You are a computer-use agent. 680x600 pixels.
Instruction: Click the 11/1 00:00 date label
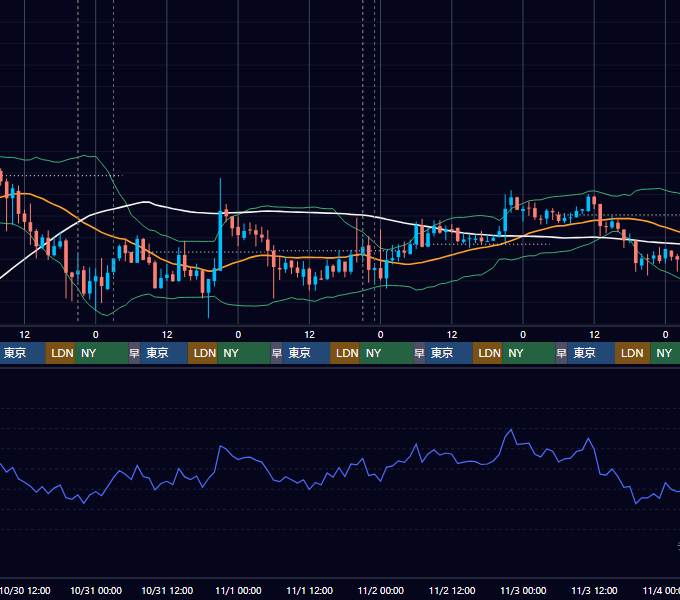[x=238, y=590]
